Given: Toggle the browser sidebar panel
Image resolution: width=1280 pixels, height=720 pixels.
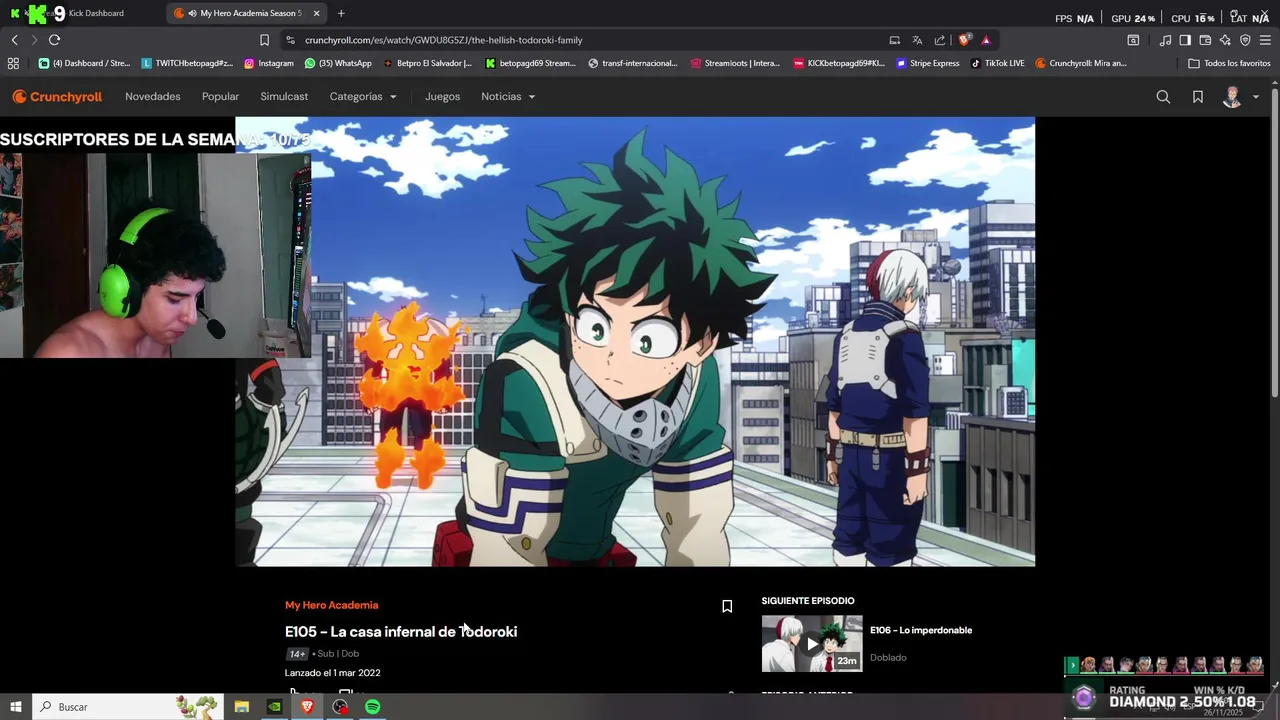Looking at the screenshot, I should [1185, 40].
